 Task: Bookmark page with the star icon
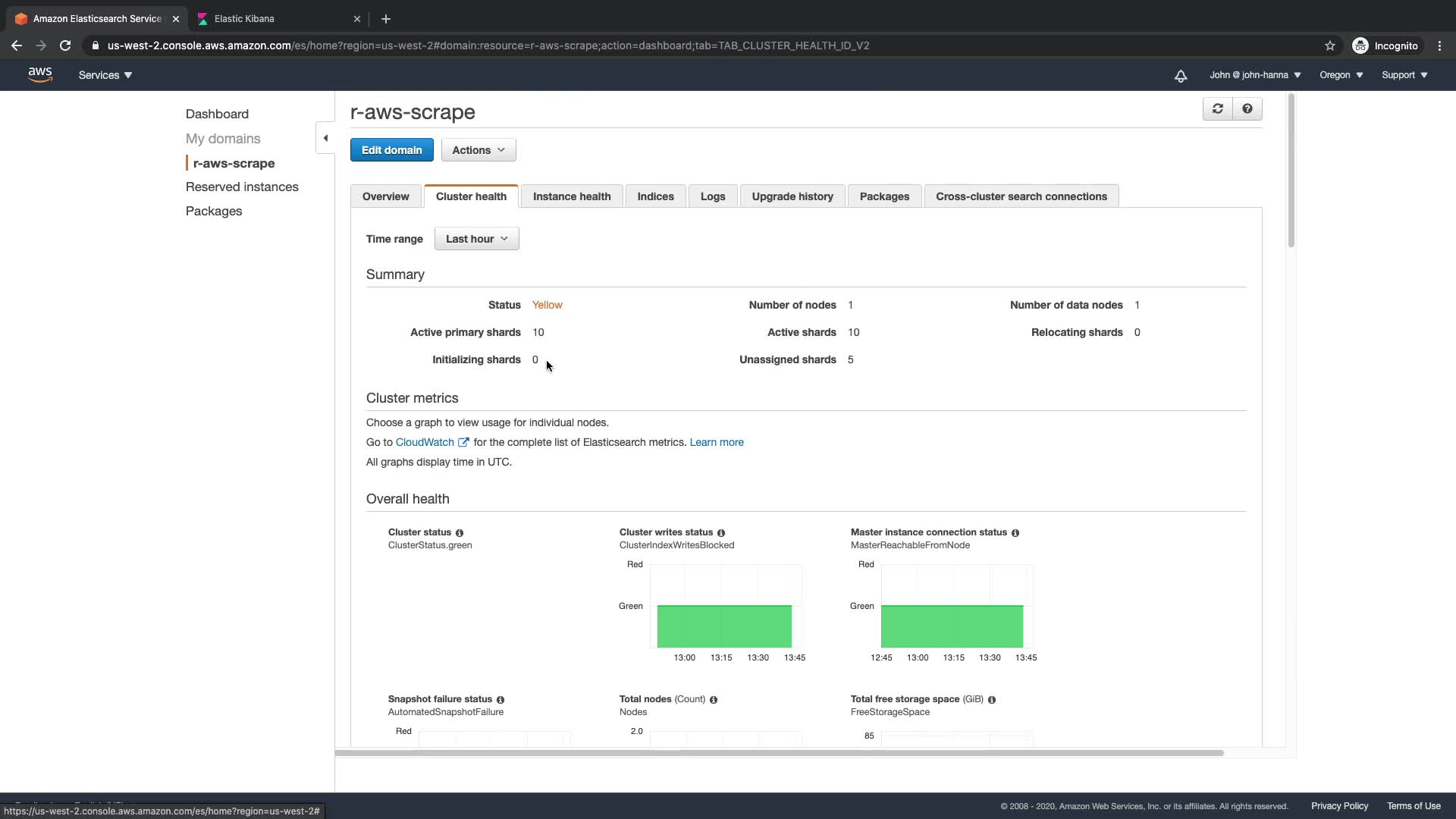pos(1329,45)
